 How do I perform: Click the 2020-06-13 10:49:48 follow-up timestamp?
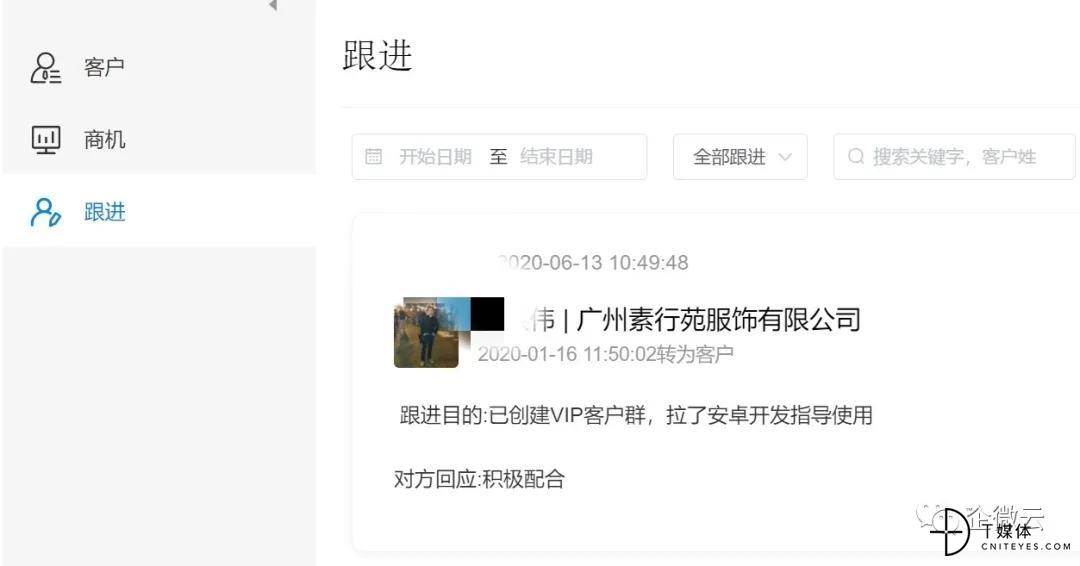point(592,262)
